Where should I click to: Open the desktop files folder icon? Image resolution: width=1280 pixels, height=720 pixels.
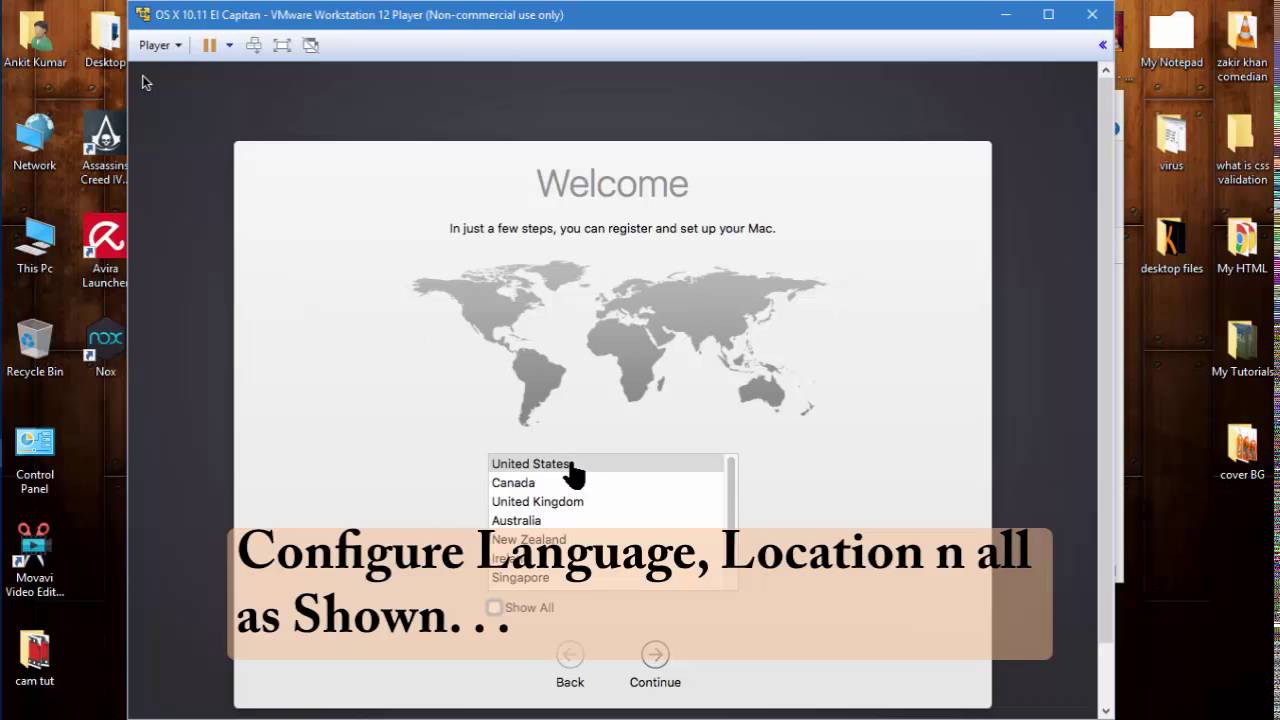[1172, 246]
